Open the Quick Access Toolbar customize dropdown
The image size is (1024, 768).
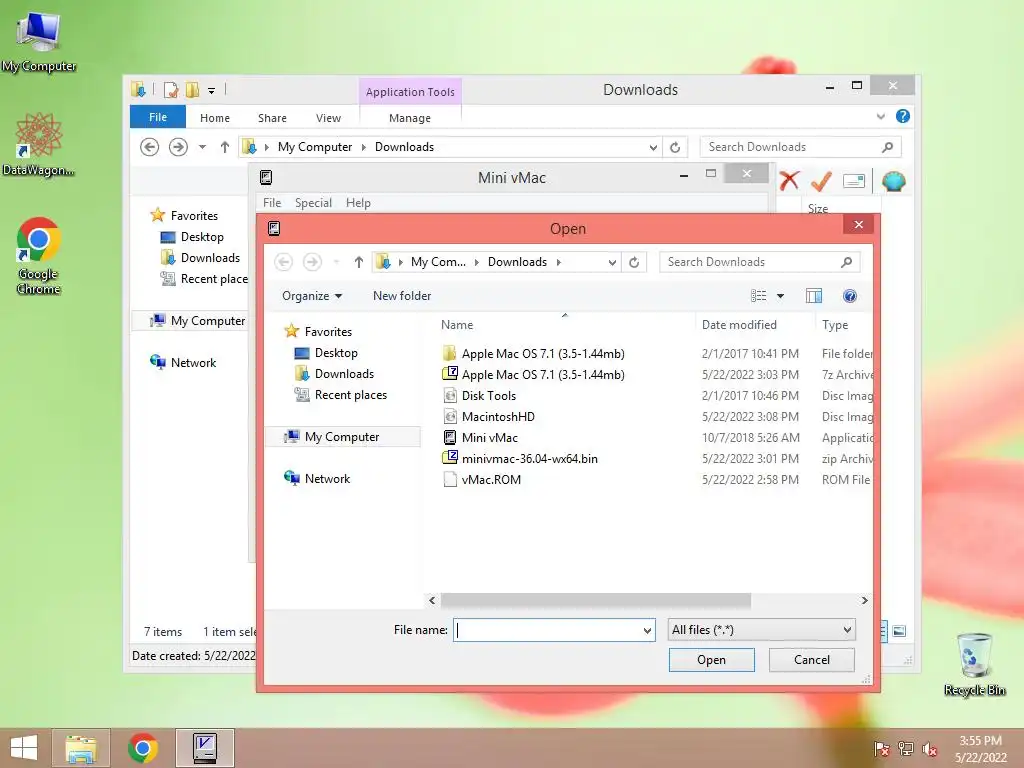(x=212, y=90)
